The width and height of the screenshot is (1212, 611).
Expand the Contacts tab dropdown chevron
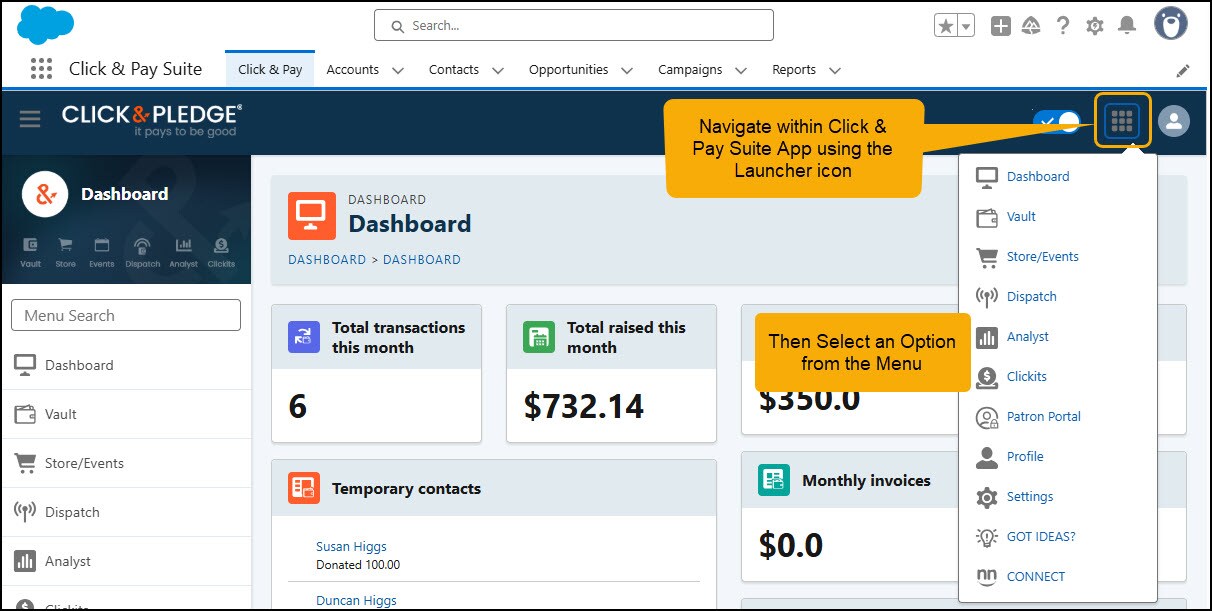click(498, 70)
